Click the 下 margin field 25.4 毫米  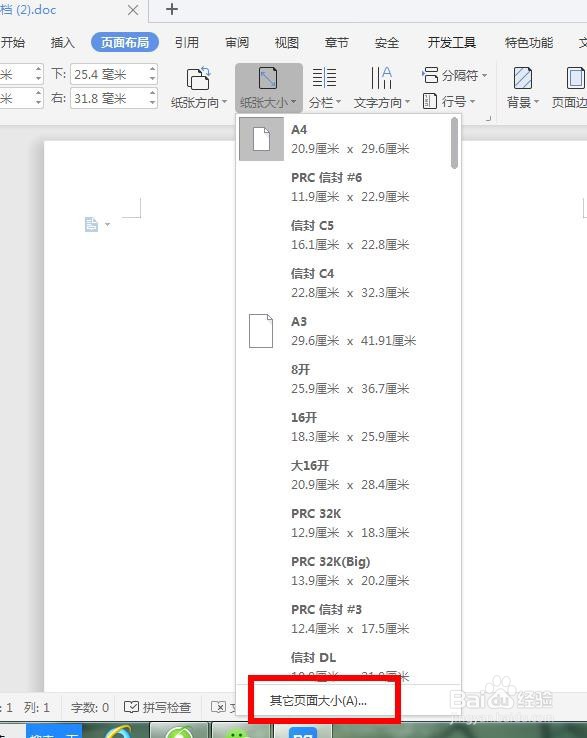coord(113,74)
